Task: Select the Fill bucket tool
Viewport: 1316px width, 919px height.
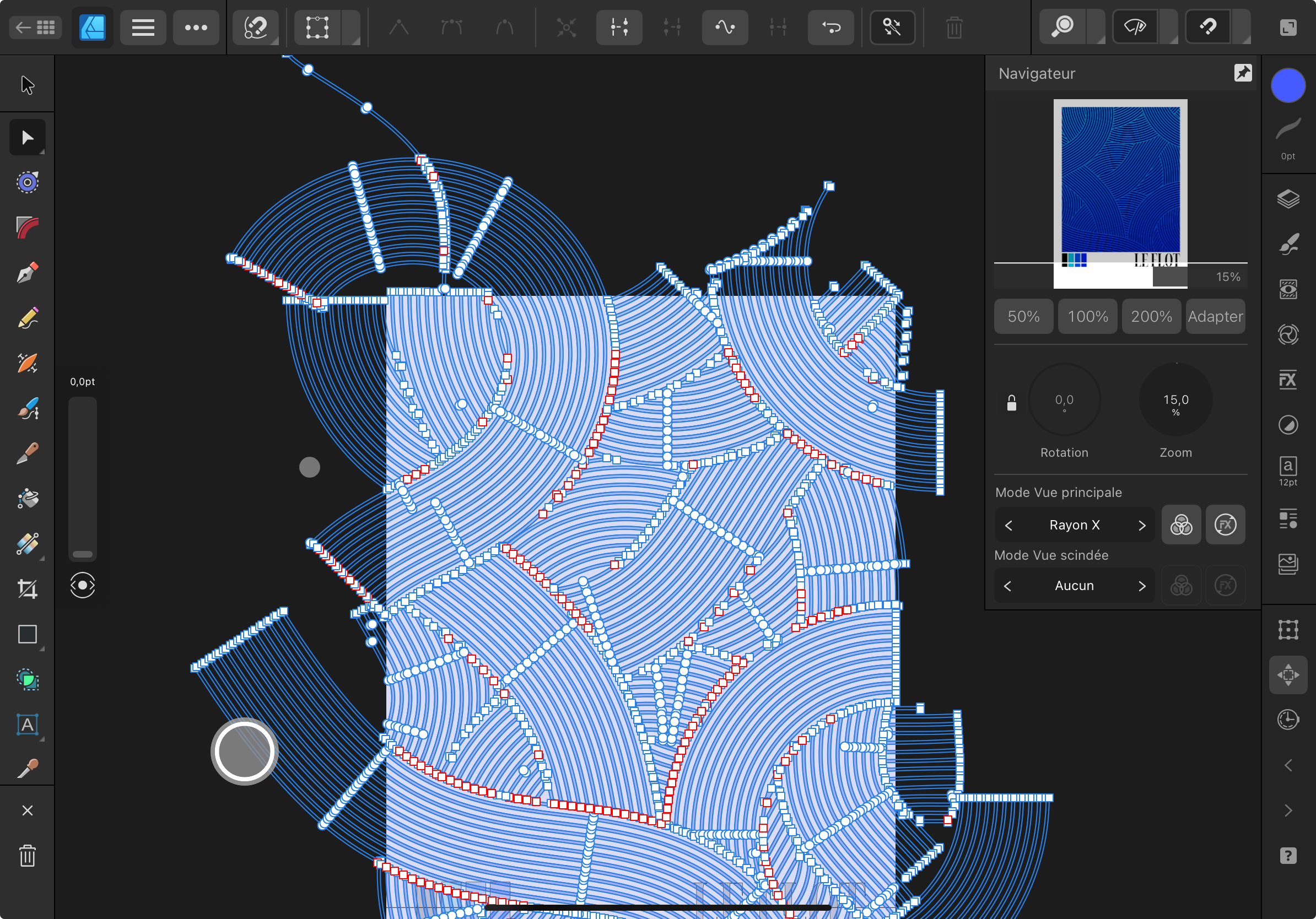Action: coord(27,499)
